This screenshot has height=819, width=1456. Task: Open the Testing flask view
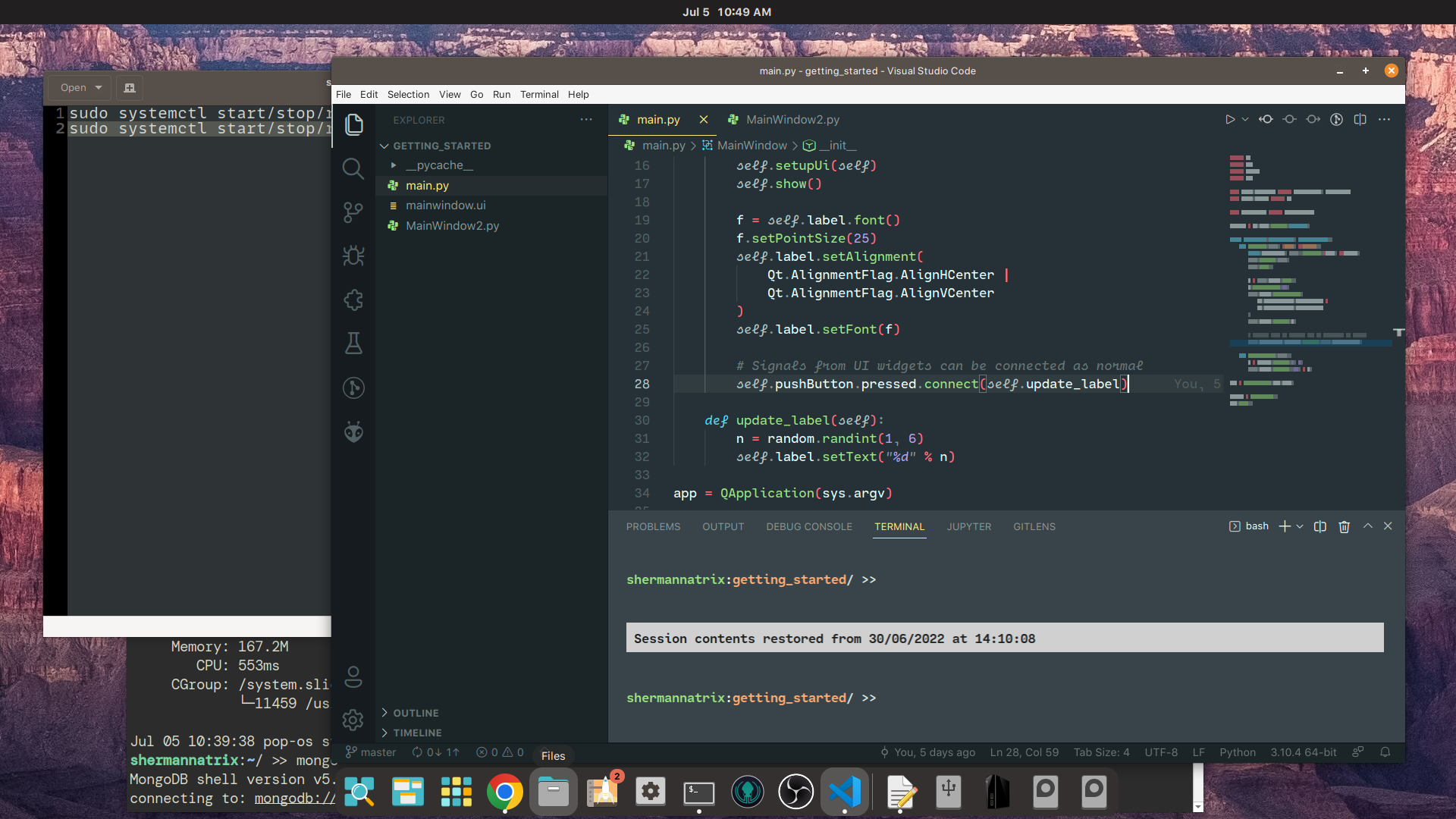click(353, 344)
